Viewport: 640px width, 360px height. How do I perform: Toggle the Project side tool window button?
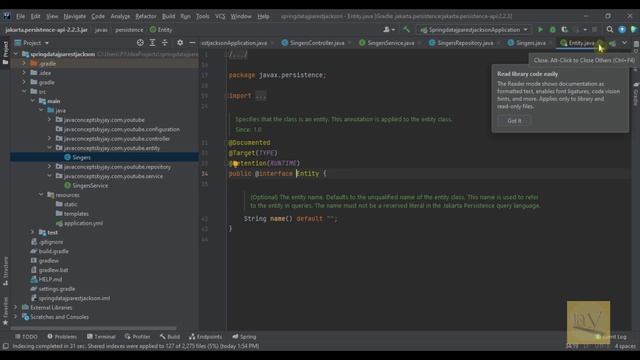[5, 52]
